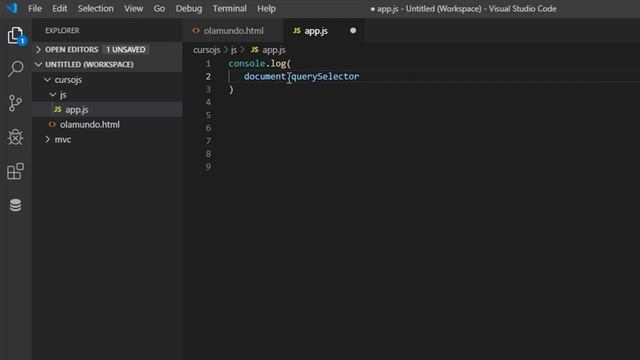Open the Debug view bug icon

click(16, 137)
